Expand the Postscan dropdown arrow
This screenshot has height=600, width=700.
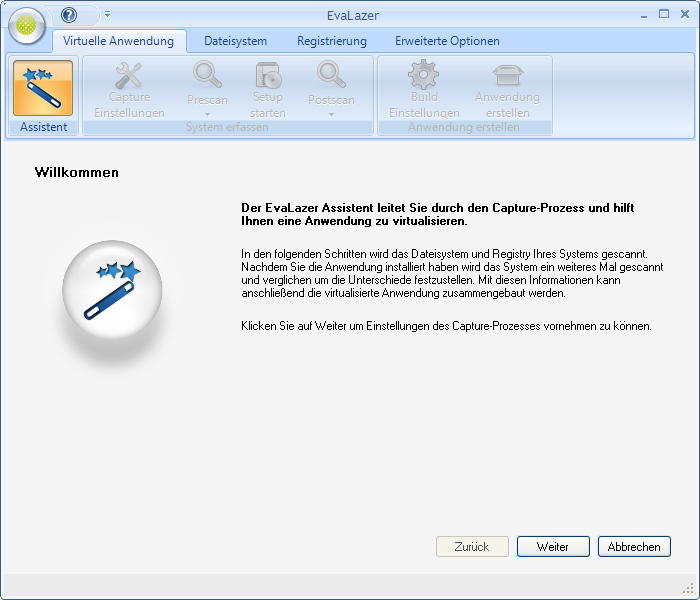click(x=331, y=114)
